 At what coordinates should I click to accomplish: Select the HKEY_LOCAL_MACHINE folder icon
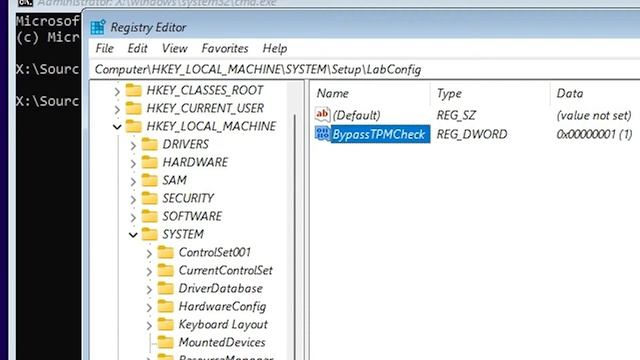click(x=133, y=126)
